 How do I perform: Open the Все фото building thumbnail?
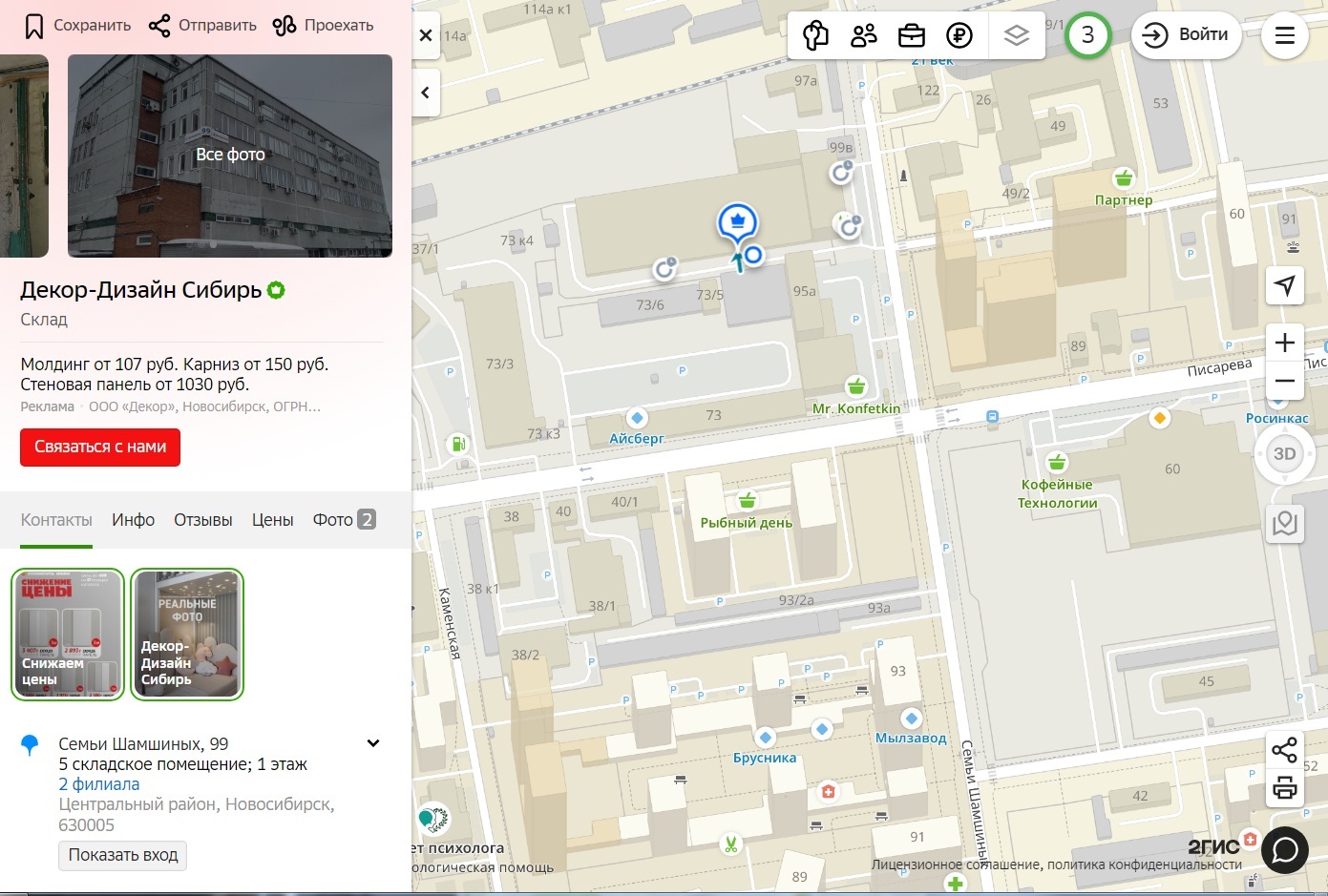(230, 156)
